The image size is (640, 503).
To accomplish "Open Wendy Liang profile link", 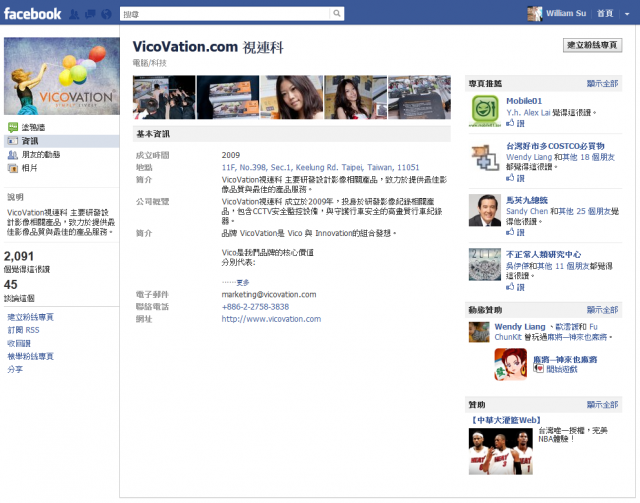I will pos(520,327).
